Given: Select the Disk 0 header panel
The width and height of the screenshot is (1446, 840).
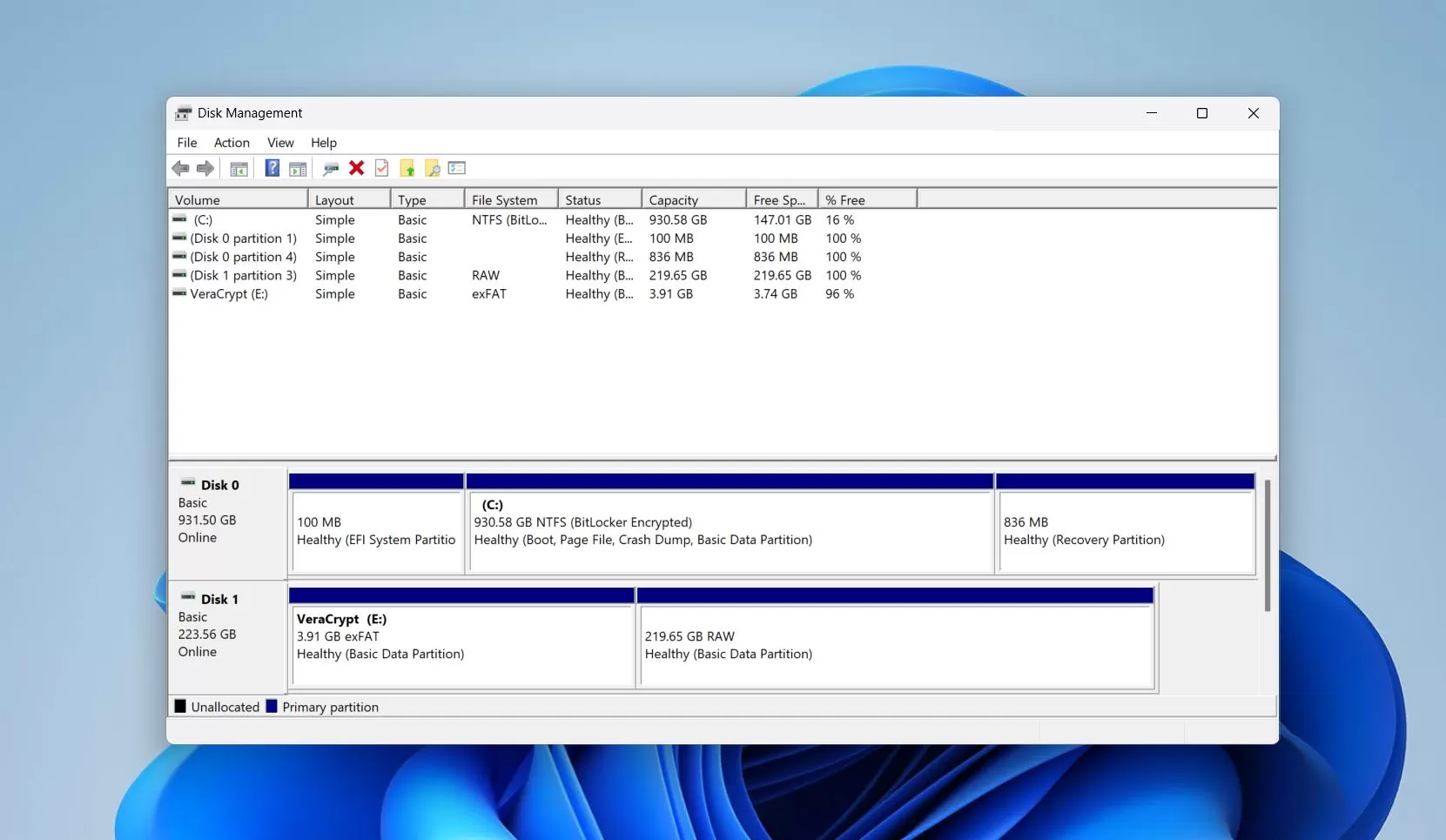Looking at the screenshot, I should (228, 525).
